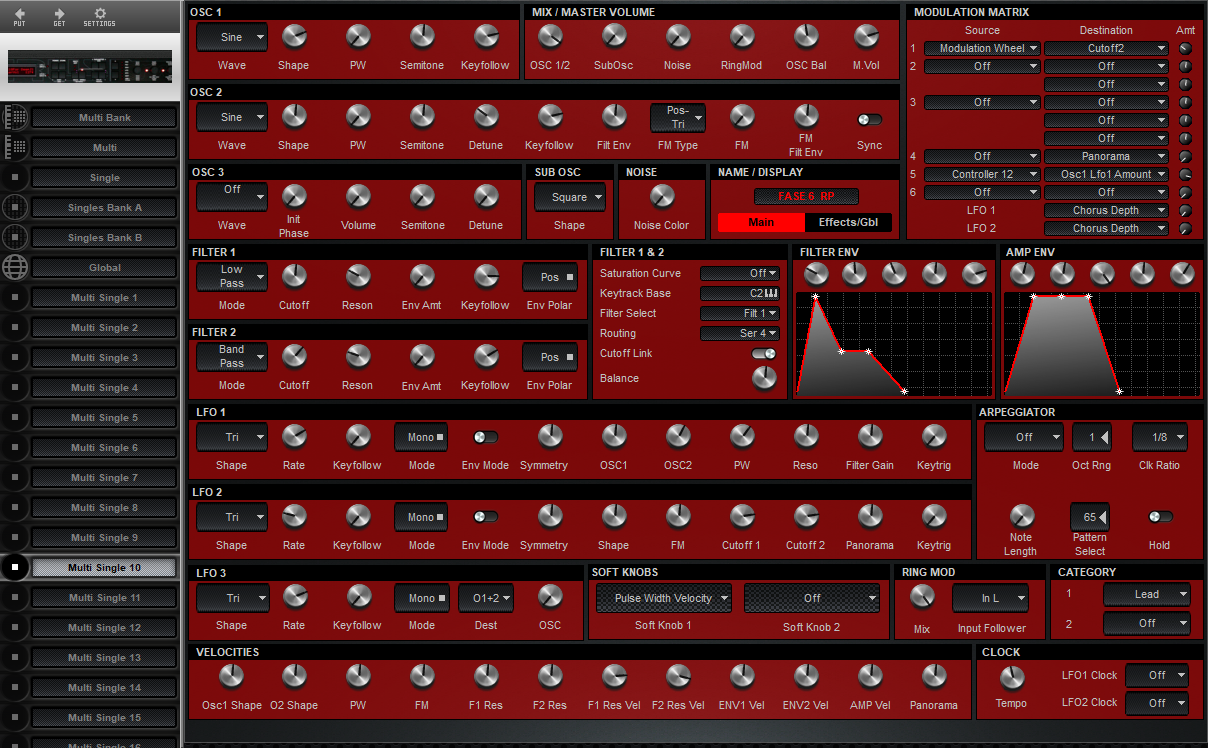Image resolution: width=1208 pixels, height=748 pixels.
Task: Switch to the Effects/Gbl tab
Action: tap(848, 222)
